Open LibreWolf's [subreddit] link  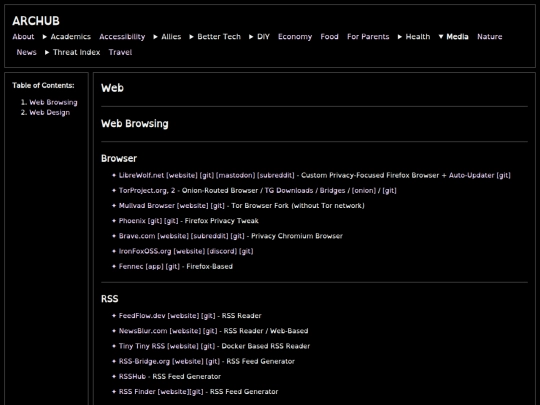click(x=276, y=175)
